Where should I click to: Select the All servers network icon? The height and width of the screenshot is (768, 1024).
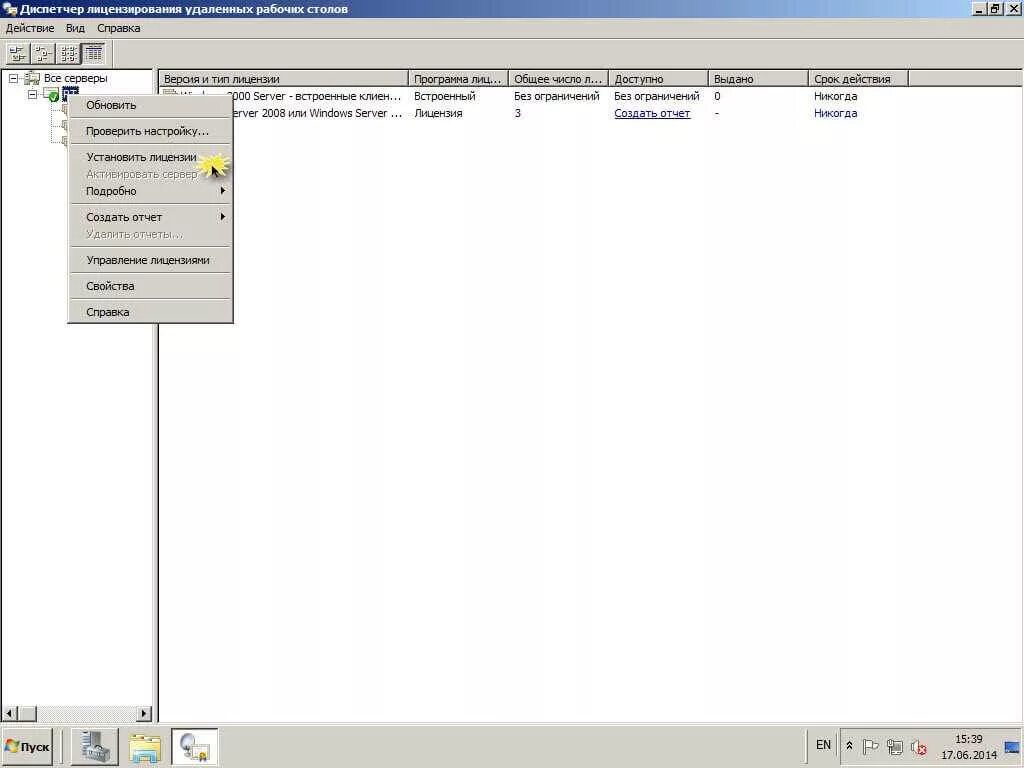click(31, 78)
